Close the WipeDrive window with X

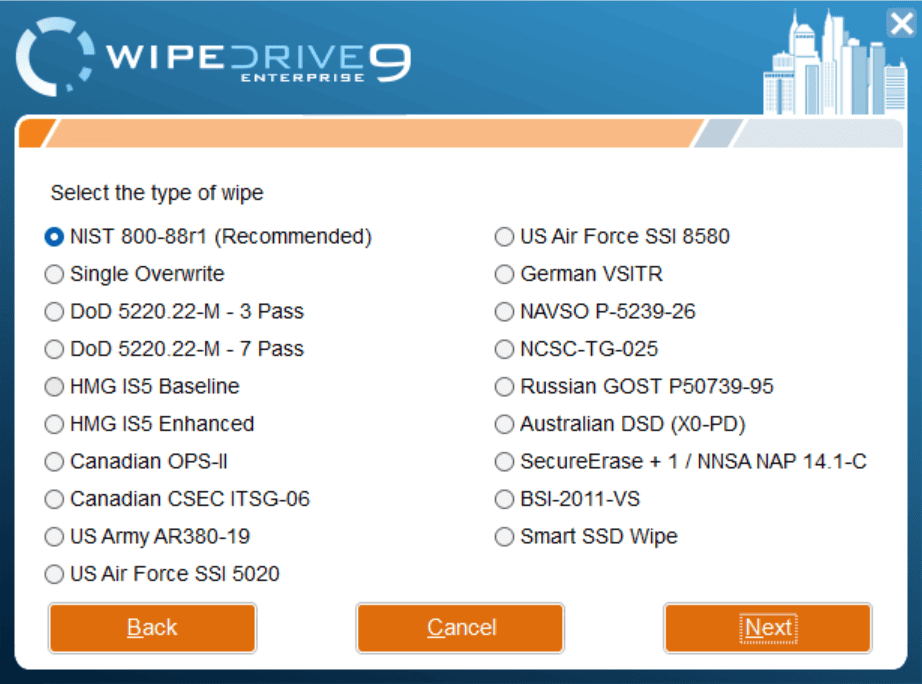click(901, 24)
